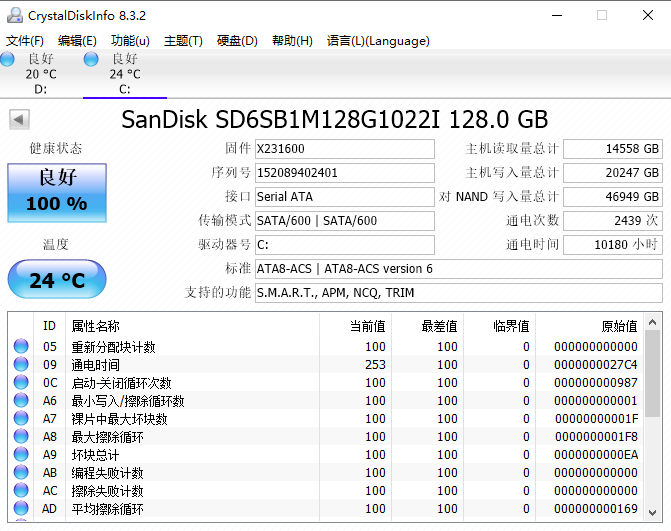This screenshot has width=671, height=531.
Task: Click status orb of attribute A8 row
Action: [x=21, y=436]
